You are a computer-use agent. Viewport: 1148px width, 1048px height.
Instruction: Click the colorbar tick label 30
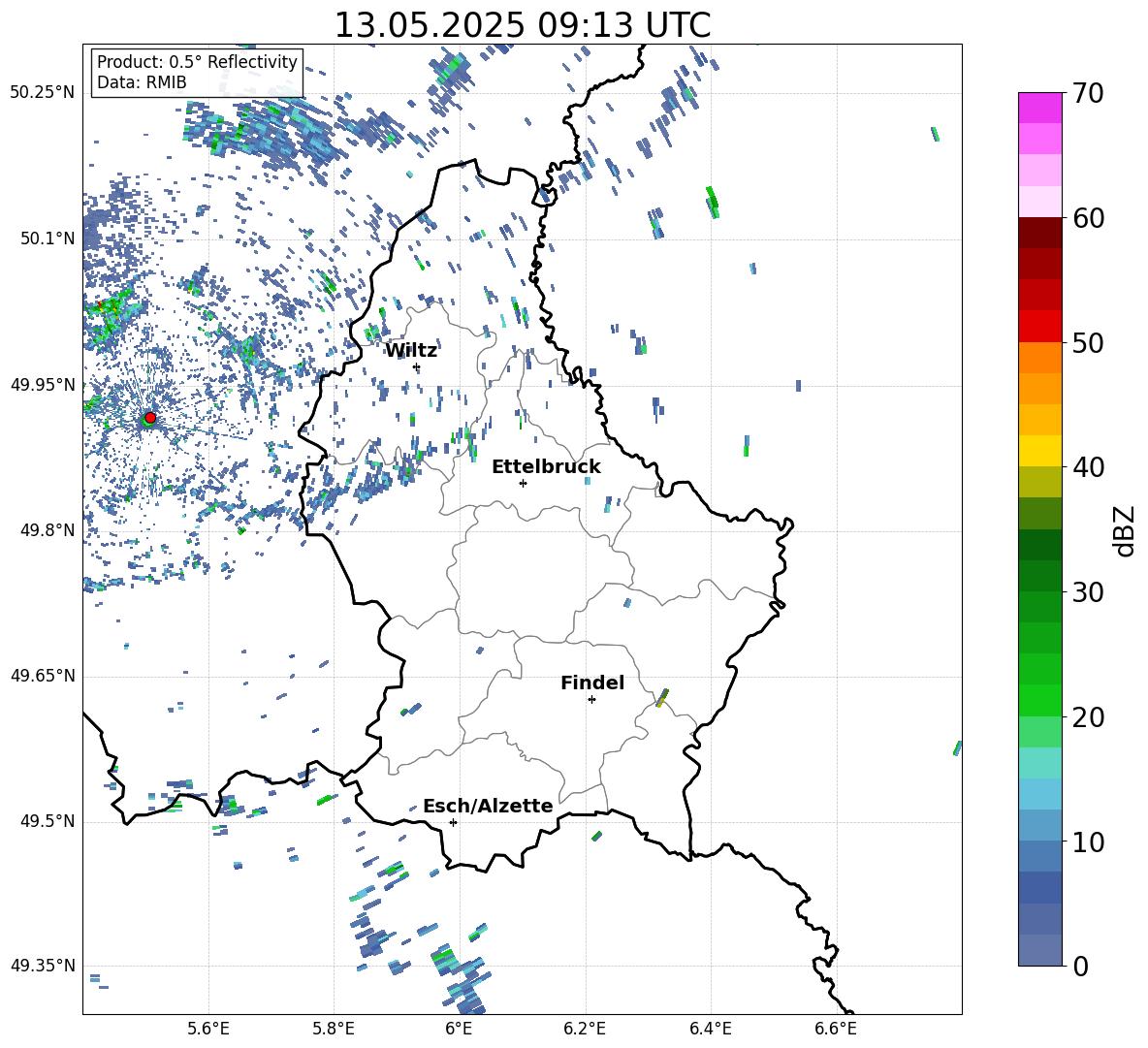coord(1088,592)
